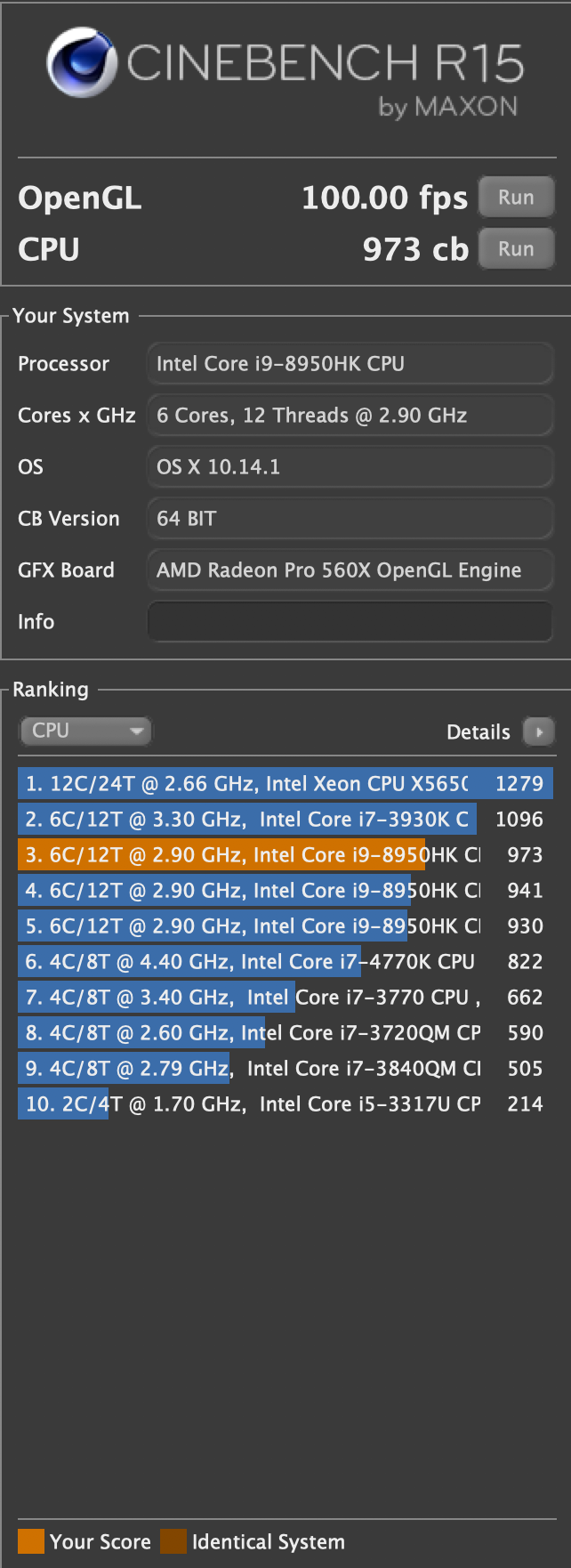Select ranking row 2 Core i7-3930K
Screen dimensions: 571x1568
[x=285, y=819]
